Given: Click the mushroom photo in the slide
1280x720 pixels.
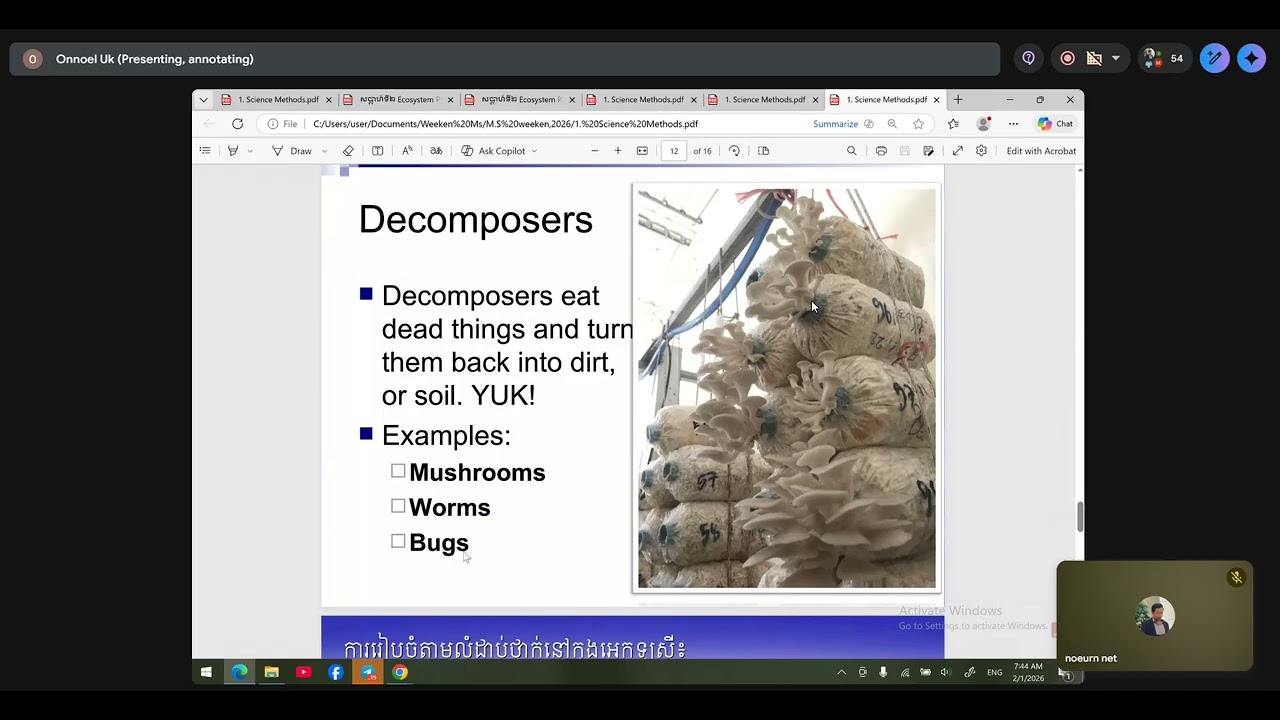Looking at the screenshot, I should tap(787, 388).
